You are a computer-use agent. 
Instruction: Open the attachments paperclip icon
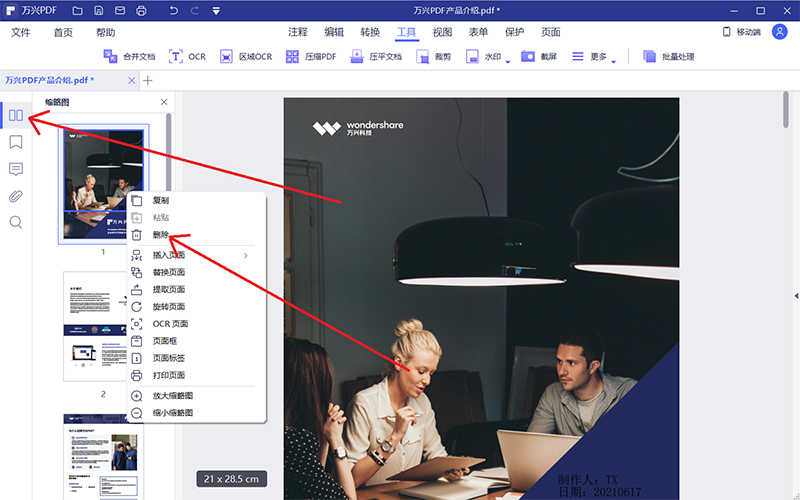[16, 196]
